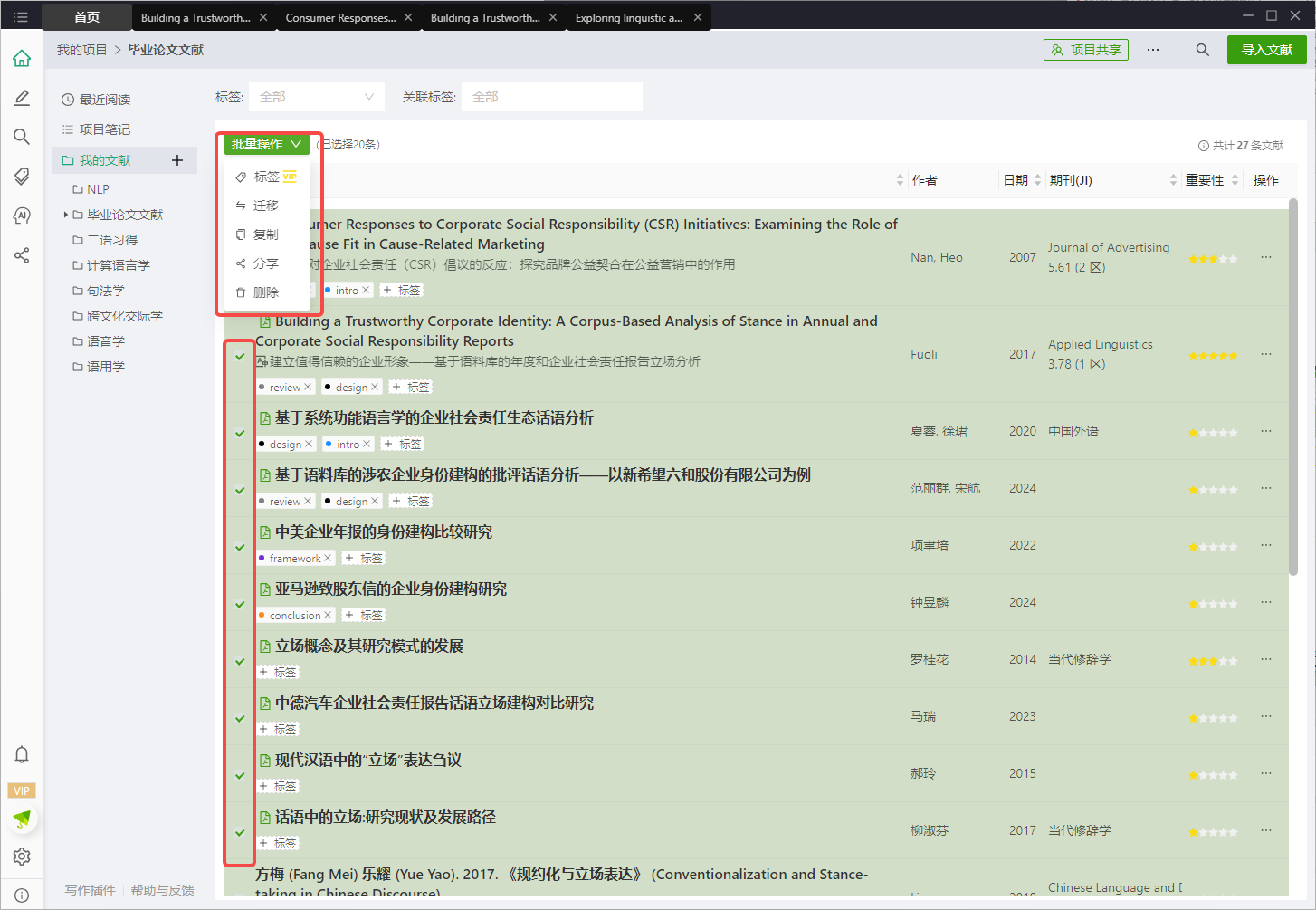
Task: Uncheck the 中美企业年报 entry checkbox
Action: pos(240,547)
